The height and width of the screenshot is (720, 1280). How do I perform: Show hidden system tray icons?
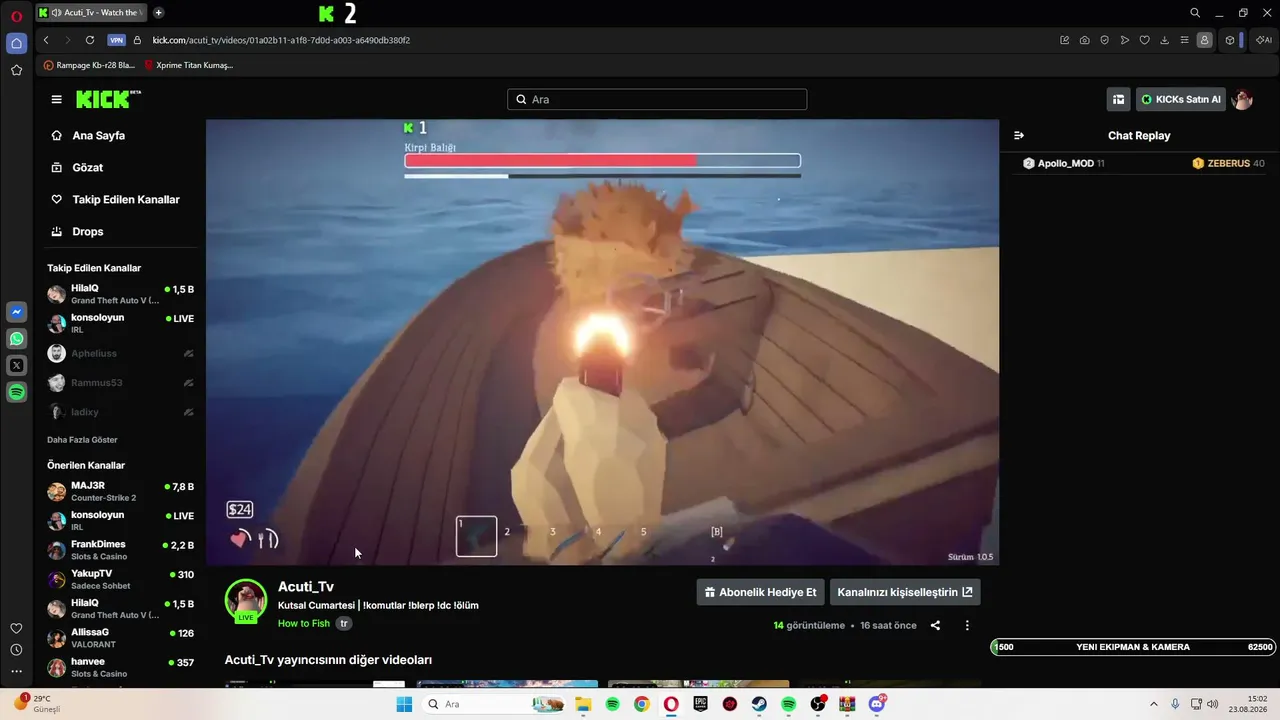point(1153,704)
